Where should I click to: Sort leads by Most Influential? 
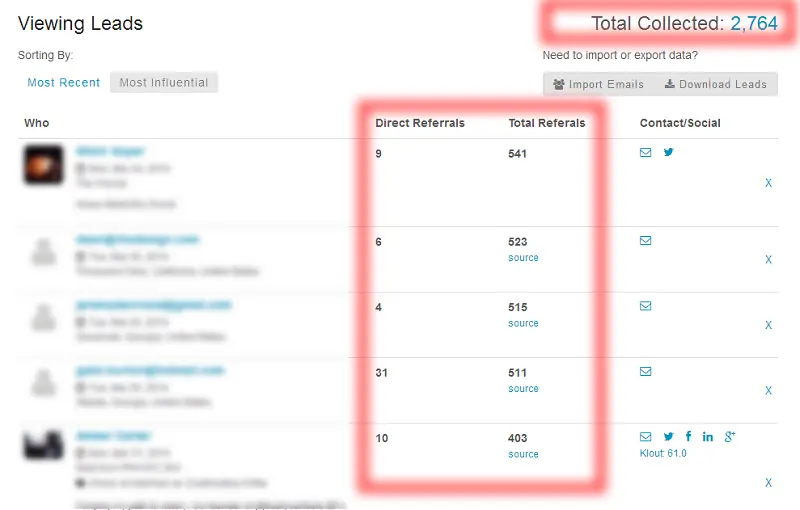[164, 83]
